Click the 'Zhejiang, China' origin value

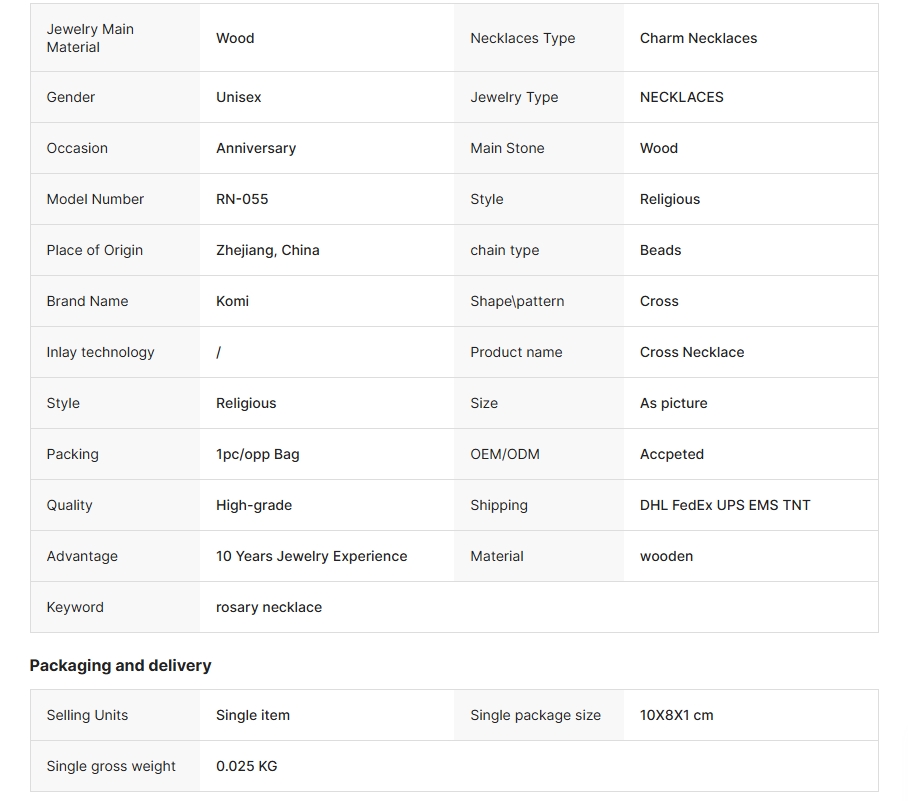point(268,250)
